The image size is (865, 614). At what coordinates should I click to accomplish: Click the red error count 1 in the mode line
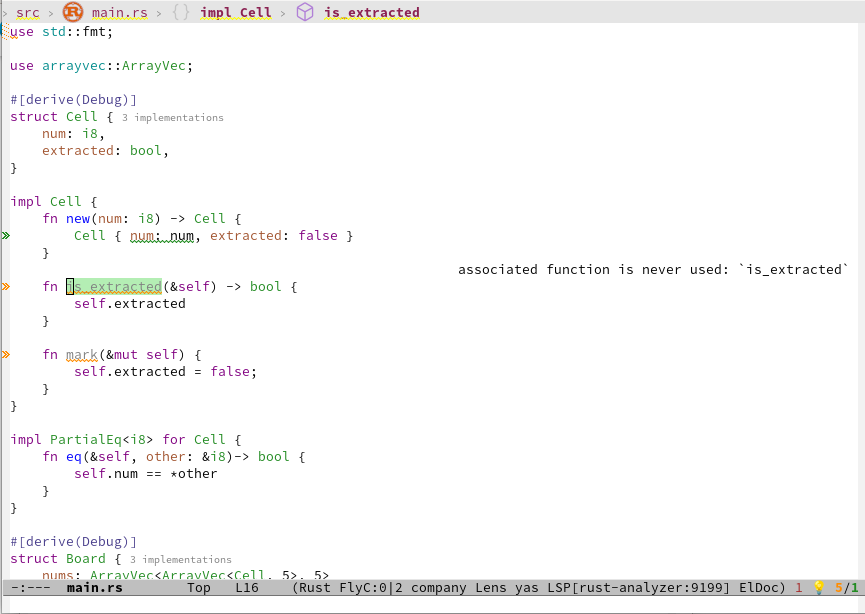point(798,588)
